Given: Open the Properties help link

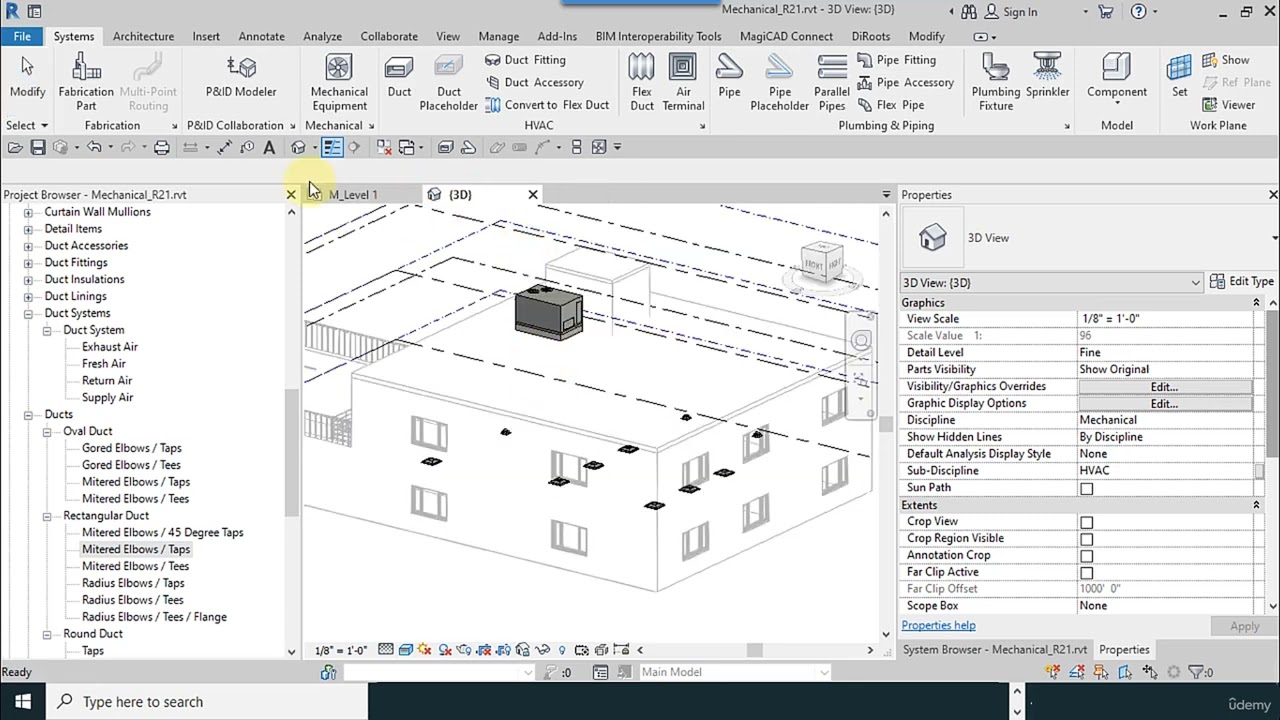Looking at the screenshot, I should pyautogui.click(x=938, y=625).
